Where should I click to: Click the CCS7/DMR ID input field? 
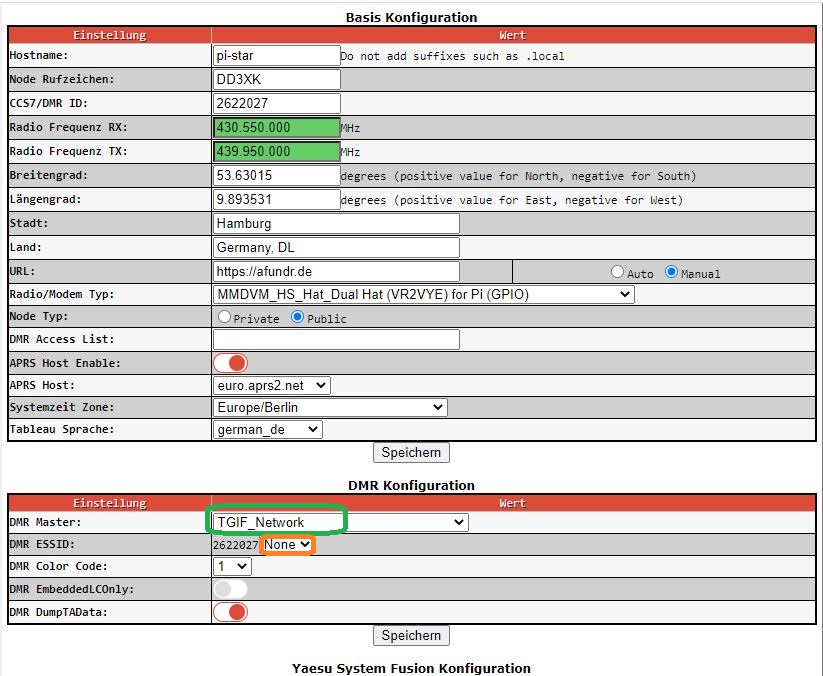[277, 103]
